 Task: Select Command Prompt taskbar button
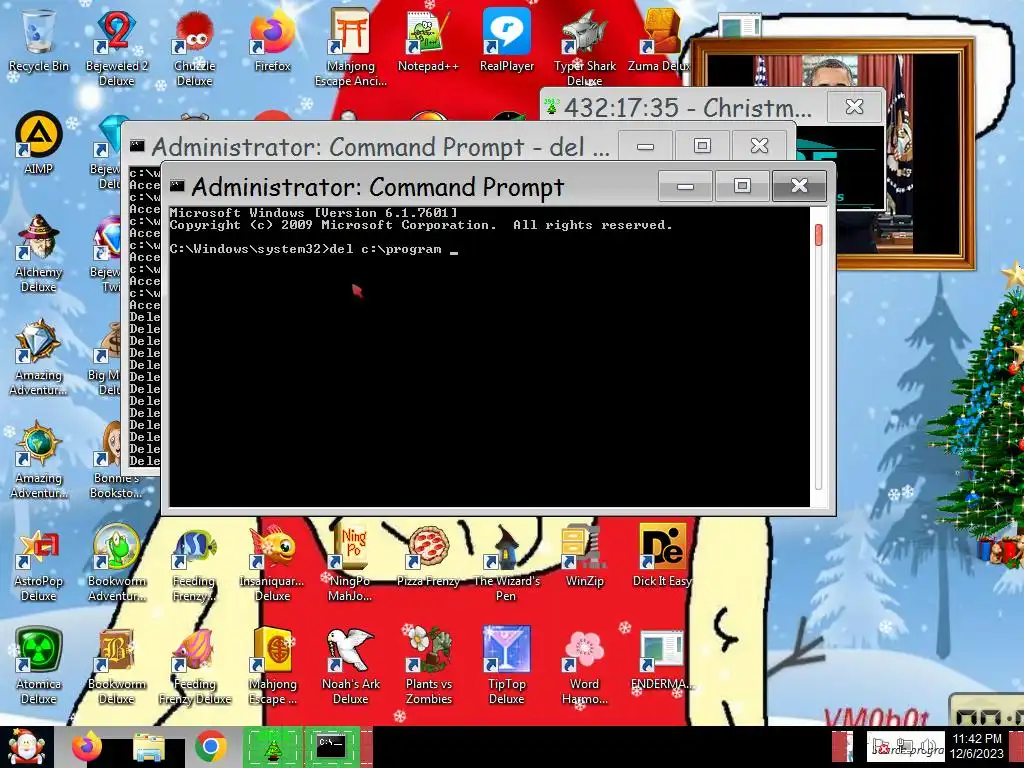click(x=334, y=747)
